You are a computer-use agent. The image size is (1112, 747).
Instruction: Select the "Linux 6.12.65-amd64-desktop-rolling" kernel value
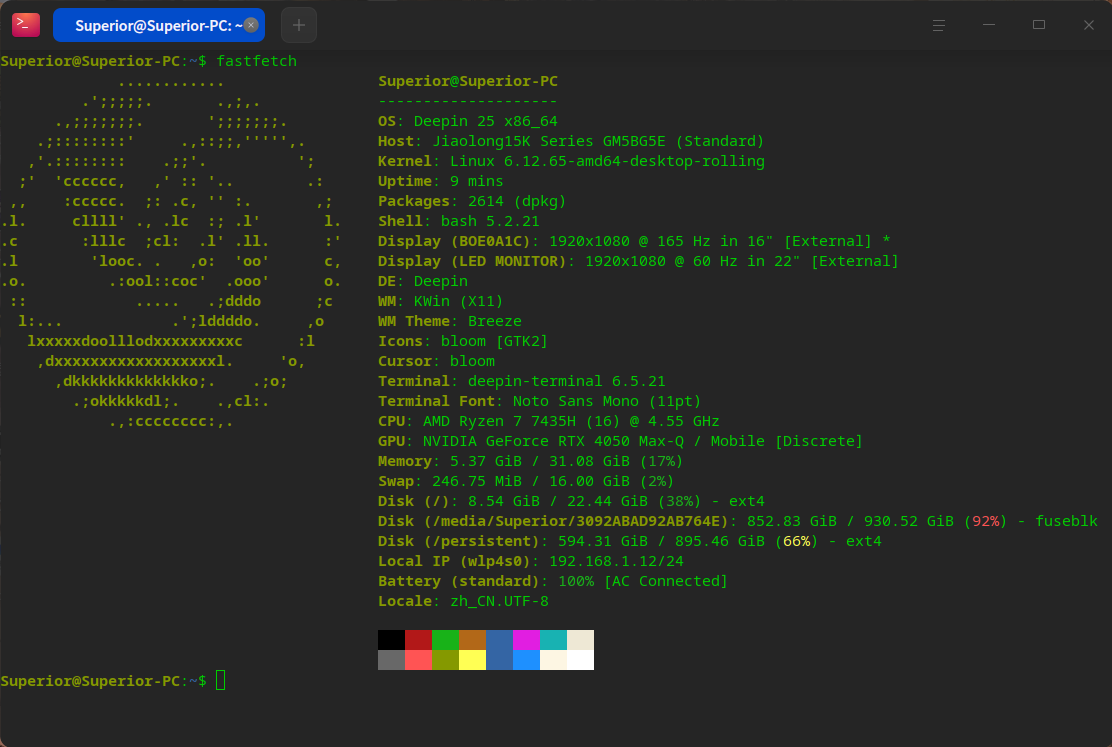click(x=607, y=161)
